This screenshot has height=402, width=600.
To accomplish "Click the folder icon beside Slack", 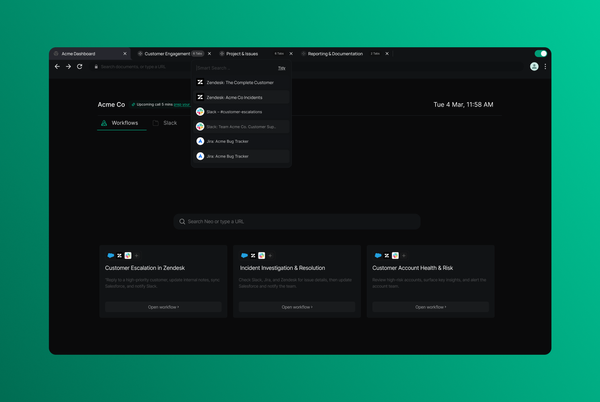I will (x=155, y=123).
